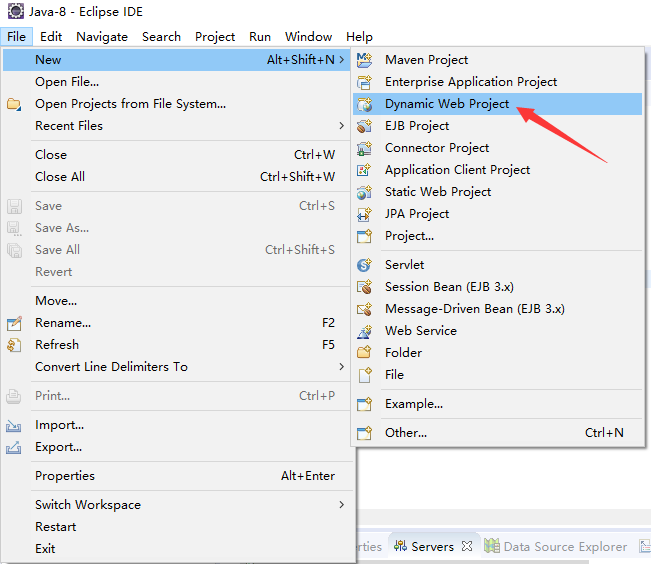The height and width of the screenshot is (564, 651).
Task: Switch to the Servers tab
Action: (x=433, y=547)
